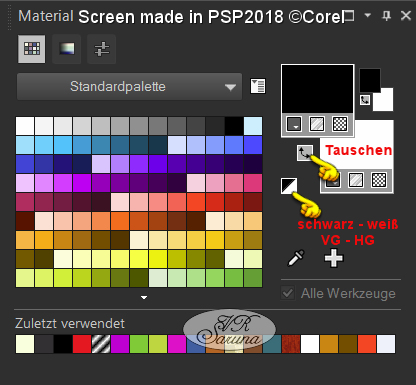Swap foreground and background materials
416x385 pixels.
click(305, 153)
